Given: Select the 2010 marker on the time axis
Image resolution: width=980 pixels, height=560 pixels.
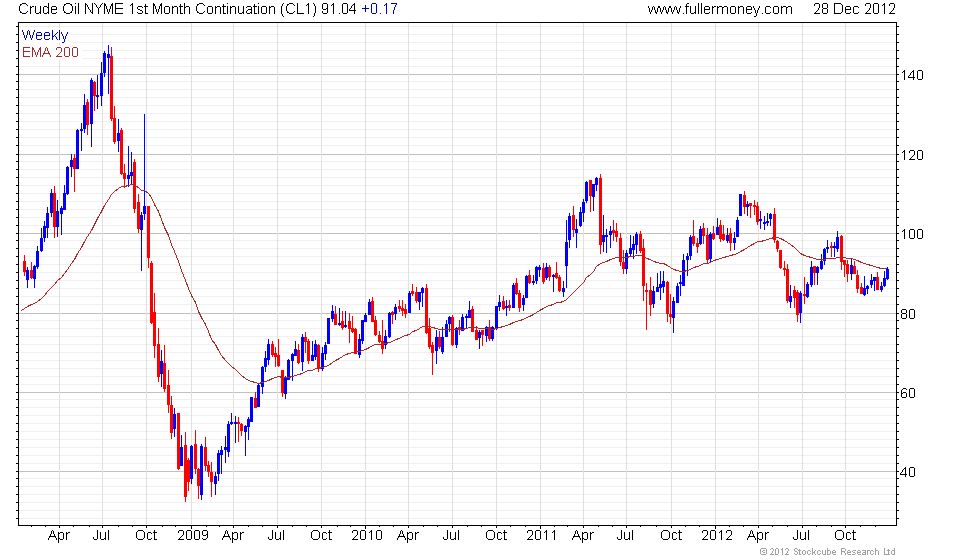Looking at the screenshot, I should (368, 535).
